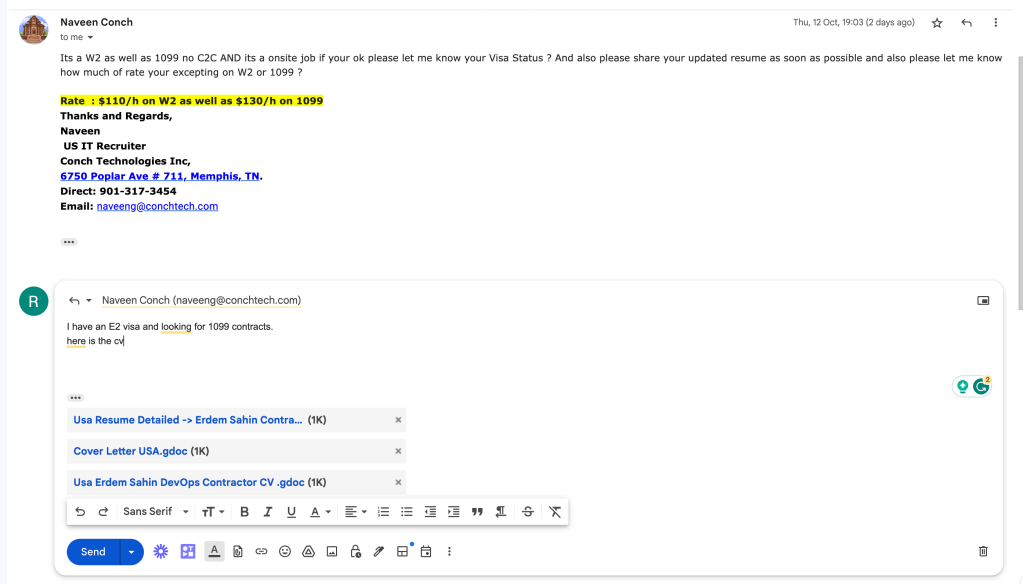
Task: Pop out the reply into a new window
Action: [983, 301]
